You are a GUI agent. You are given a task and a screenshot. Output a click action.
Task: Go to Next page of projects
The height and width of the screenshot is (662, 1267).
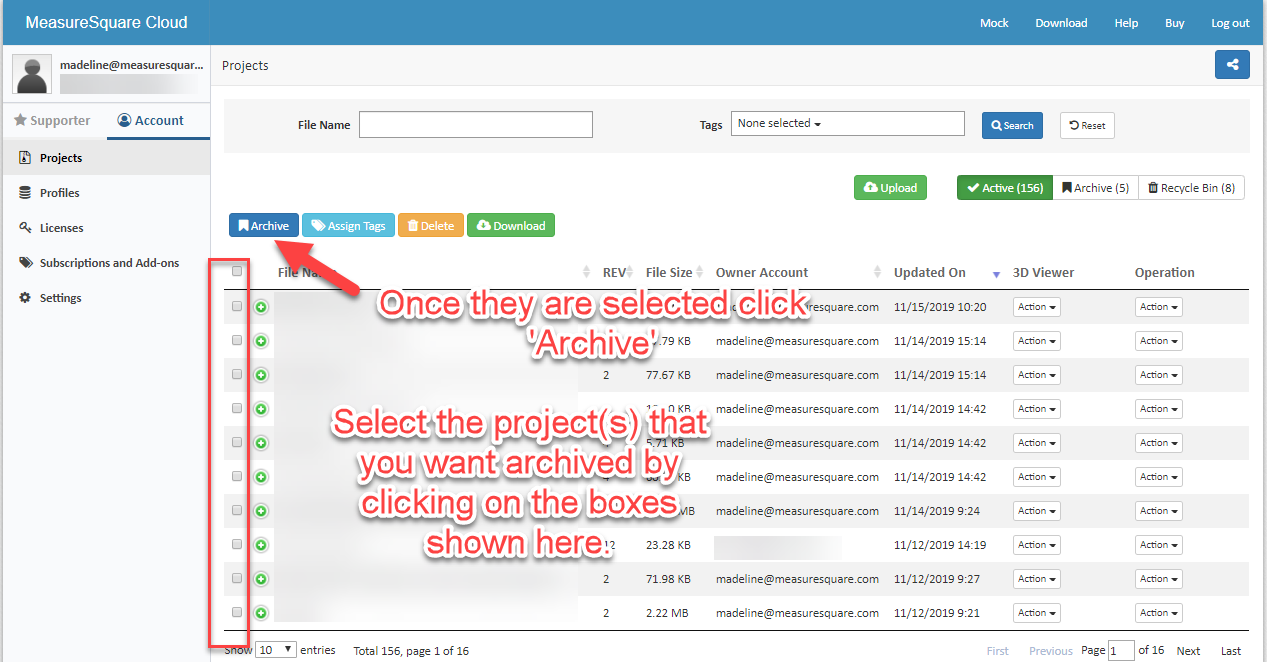point(1188,651)
